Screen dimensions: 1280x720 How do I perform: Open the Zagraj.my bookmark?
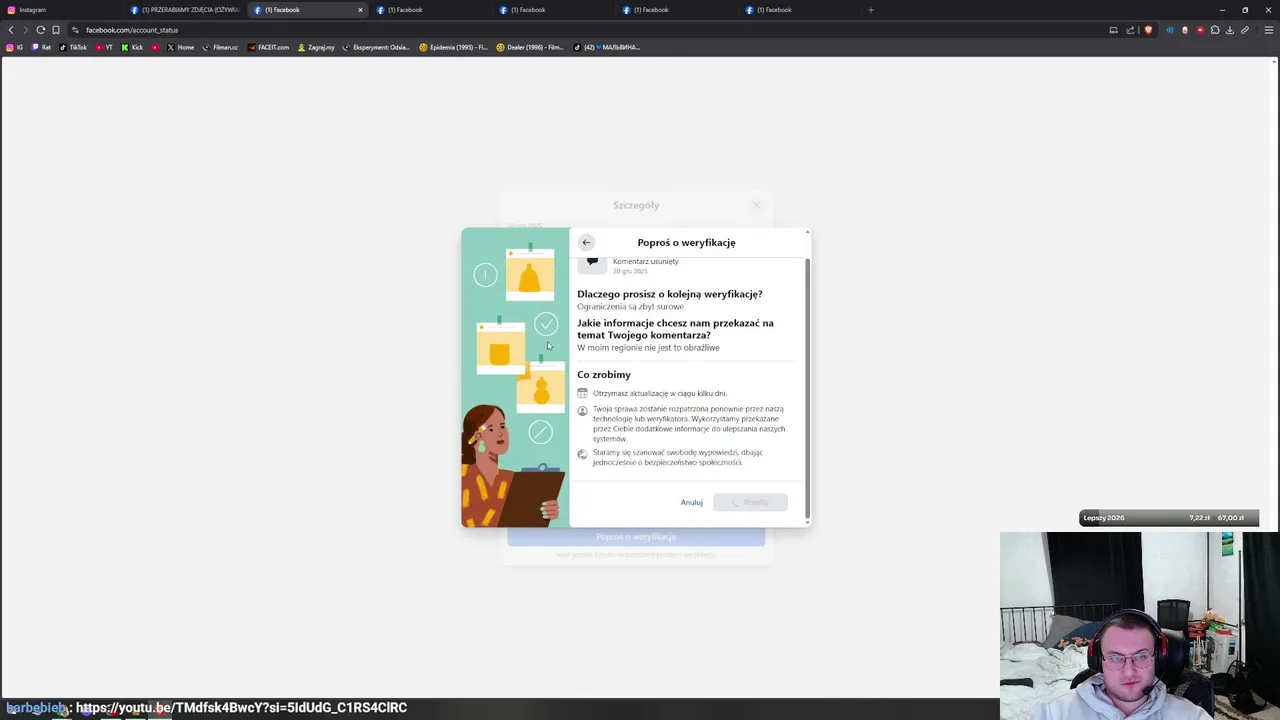(316, 47)
